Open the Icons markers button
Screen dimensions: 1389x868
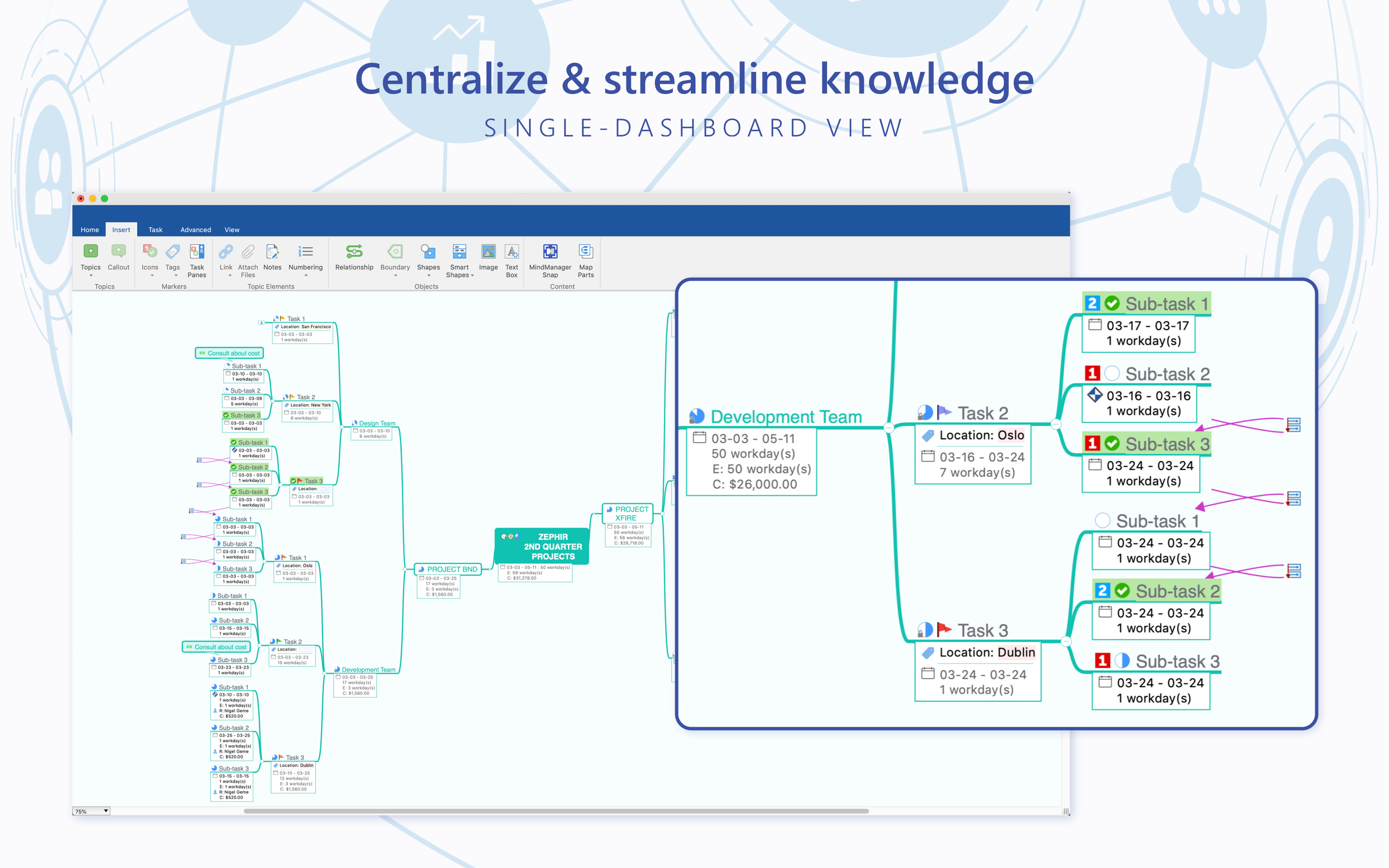point(150,251)
